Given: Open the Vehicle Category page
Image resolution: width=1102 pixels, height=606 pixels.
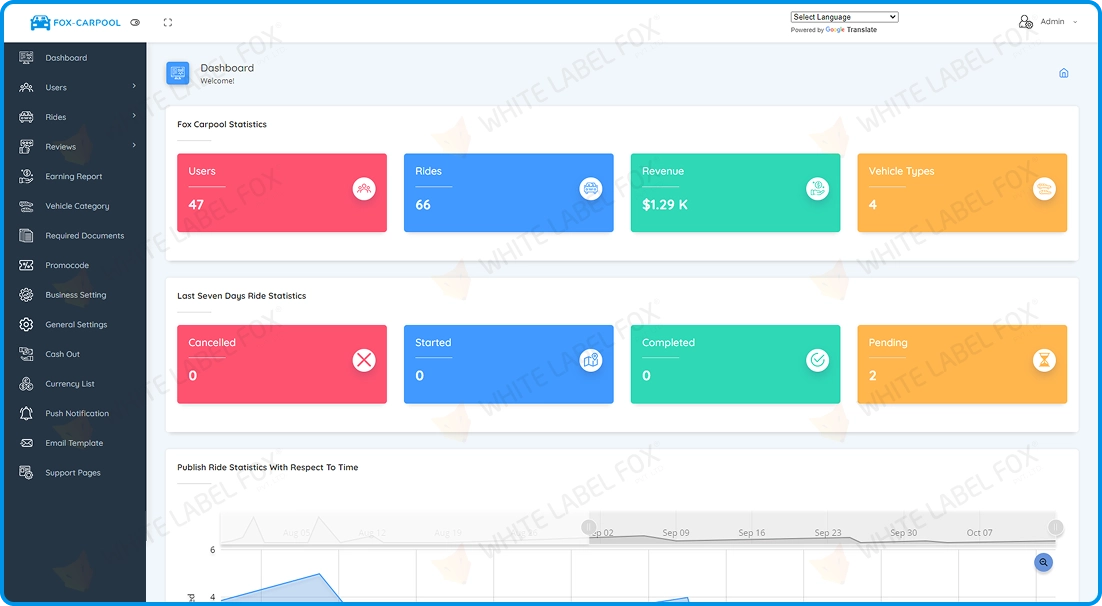Looking at the screenshot, I should [x=77, y=206].
